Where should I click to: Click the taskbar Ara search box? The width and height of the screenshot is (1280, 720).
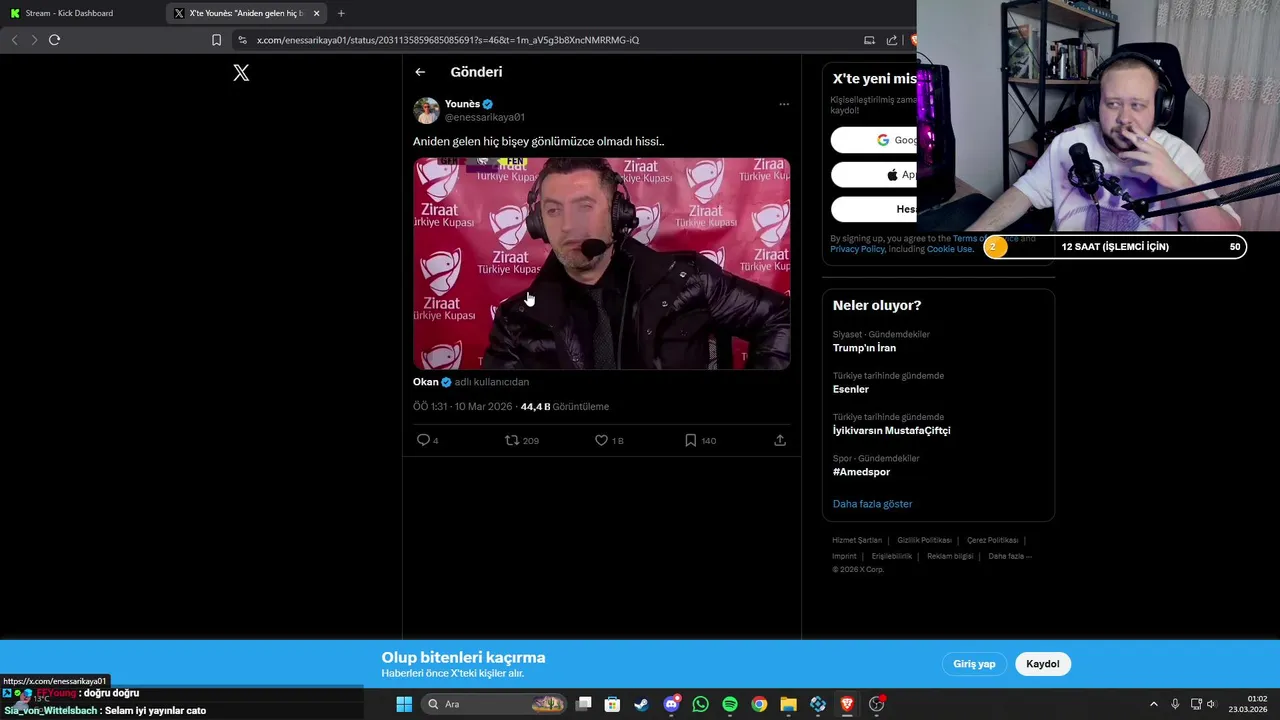tap(493, 704)
